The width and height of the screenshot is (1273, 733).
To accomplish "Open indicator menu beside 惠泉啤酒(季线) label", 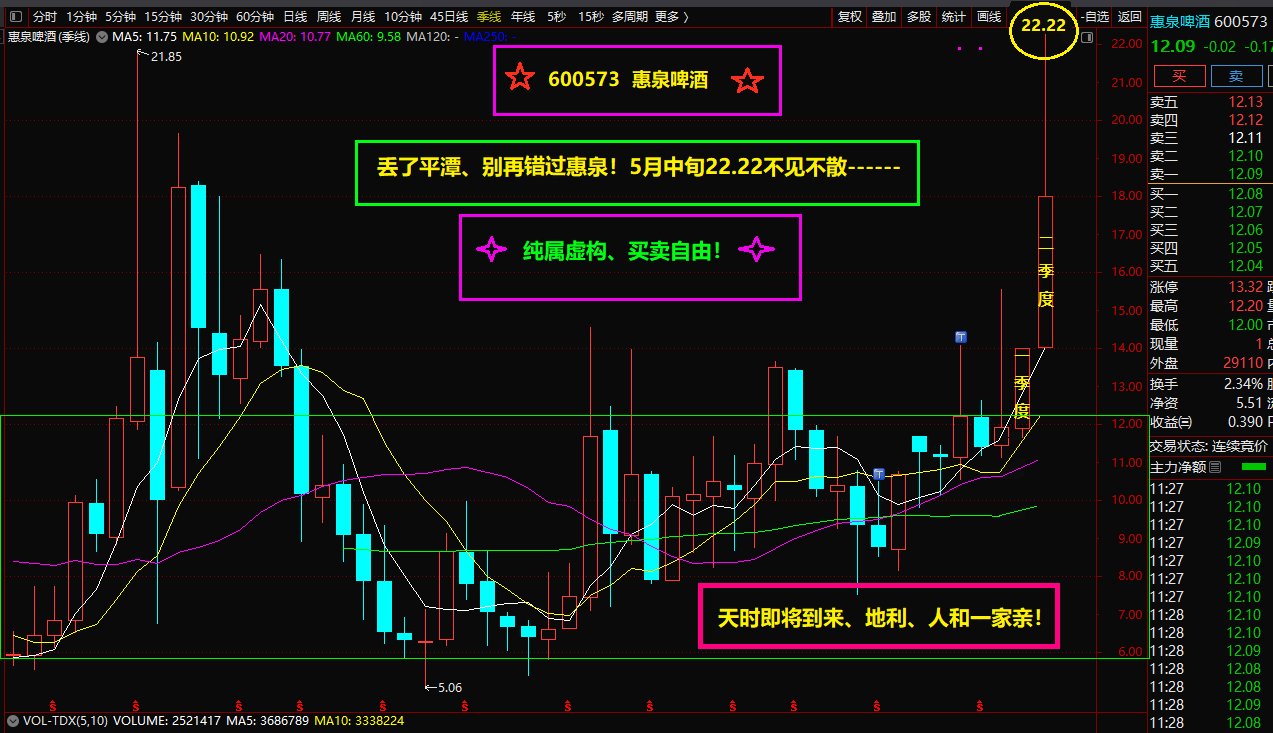I will (101, 37).
